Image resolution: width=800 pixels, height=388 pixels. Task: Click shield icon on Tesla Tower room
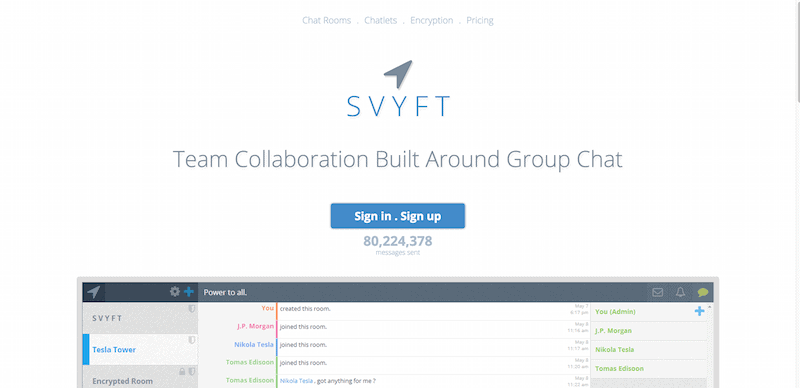pos(192,340)
